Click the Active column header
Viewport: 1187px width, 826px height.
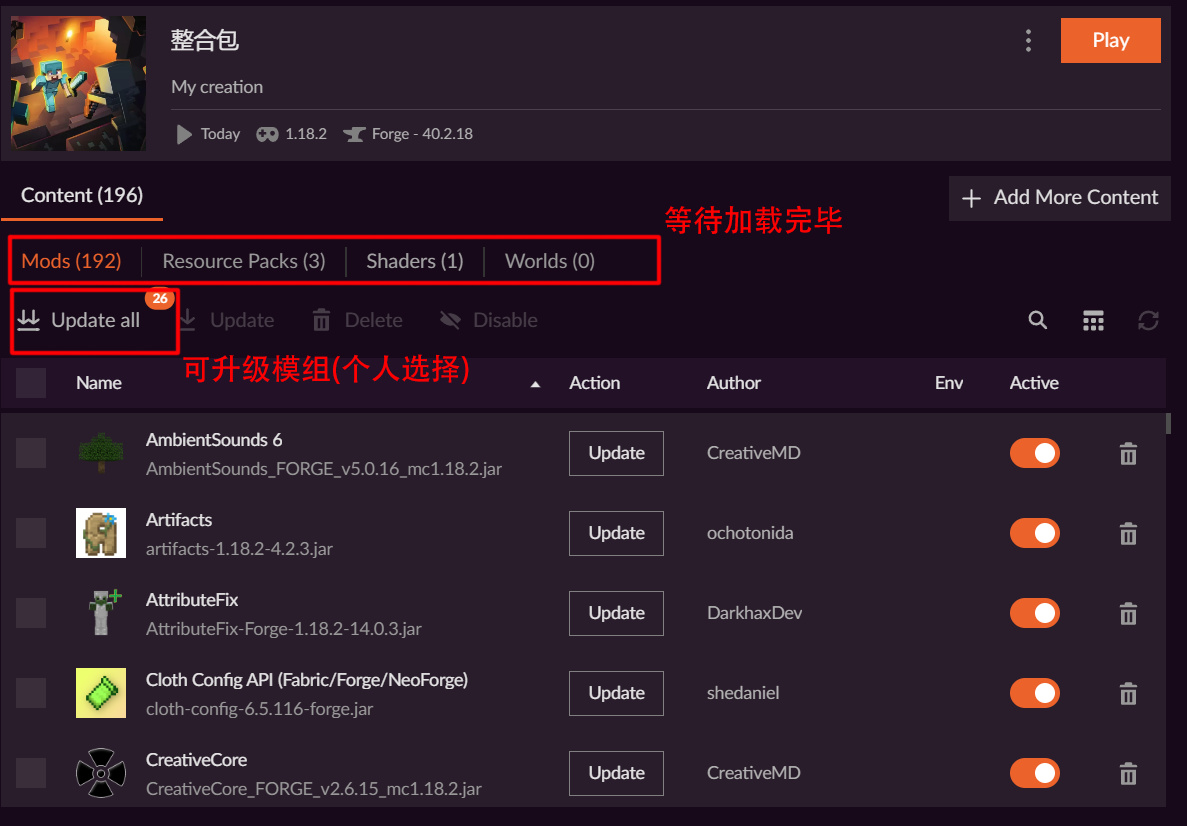[1034, 383]
